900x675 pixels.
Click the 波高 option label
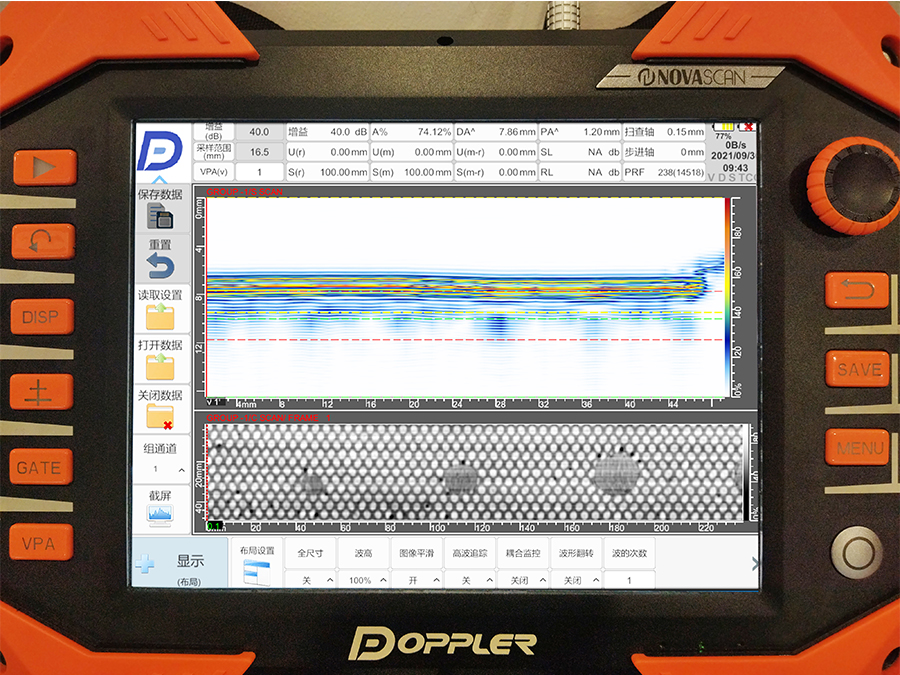coord(364,553)
